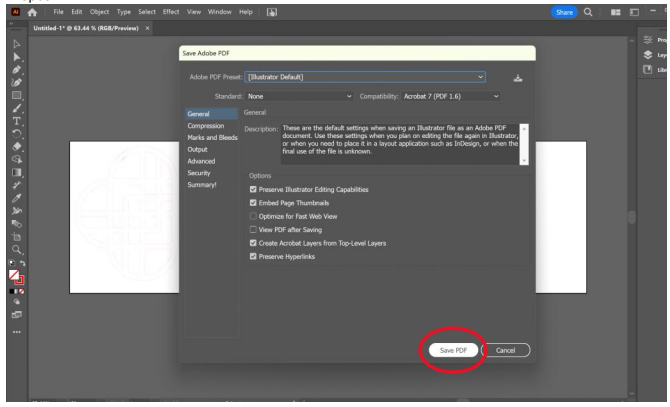Screen dimensions: 670x407
Task: Switch to the Compression section
Action: click(x=206, y=126)
